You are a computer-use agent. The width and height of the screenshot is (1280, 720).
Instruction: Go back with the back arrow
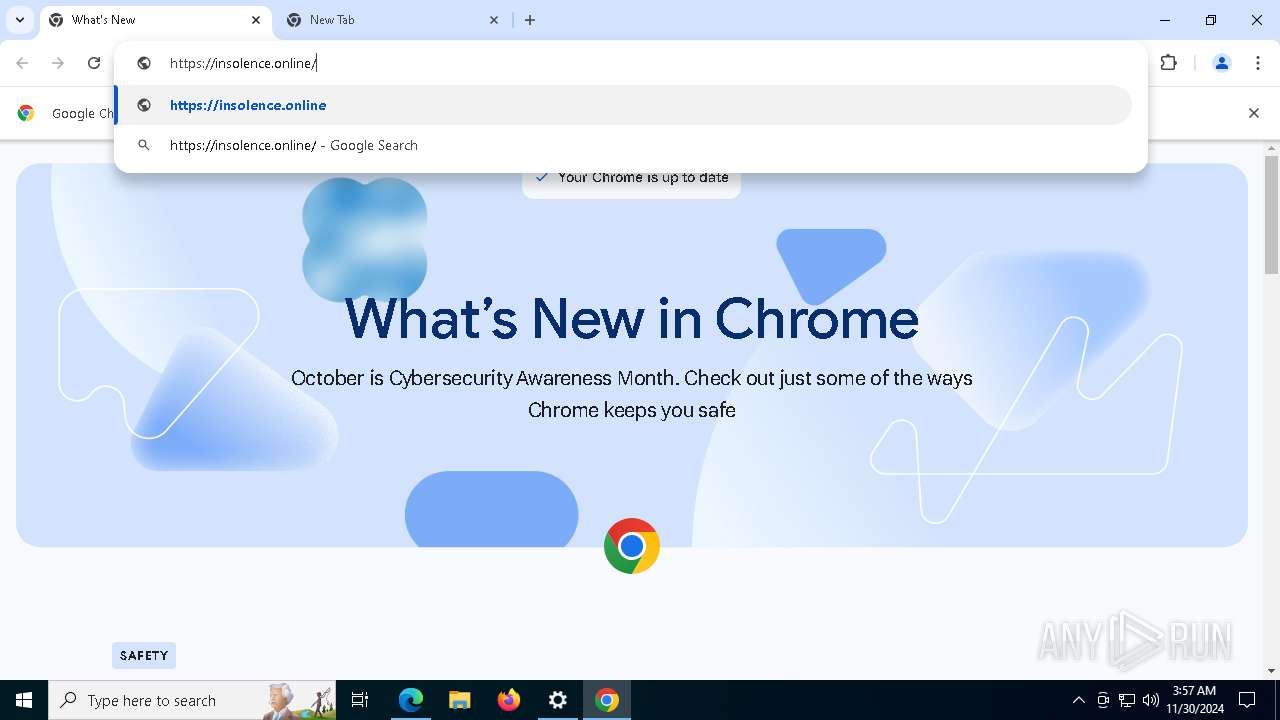(x=22, y=63)
